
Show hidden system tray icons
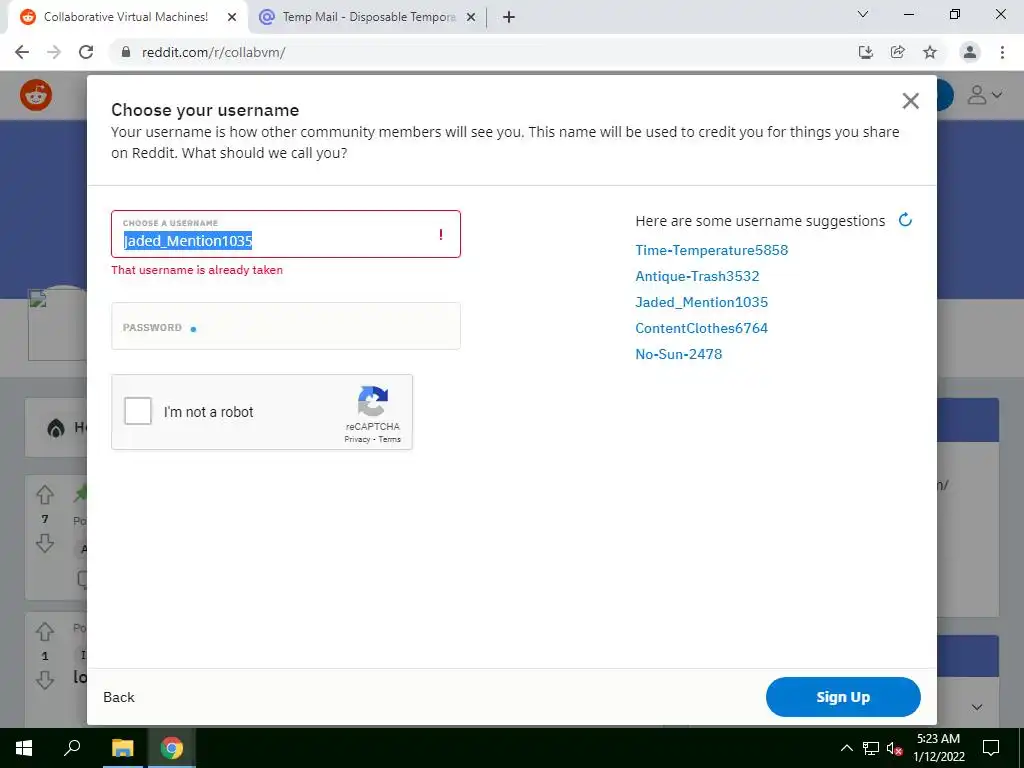(x=846, y=748)
